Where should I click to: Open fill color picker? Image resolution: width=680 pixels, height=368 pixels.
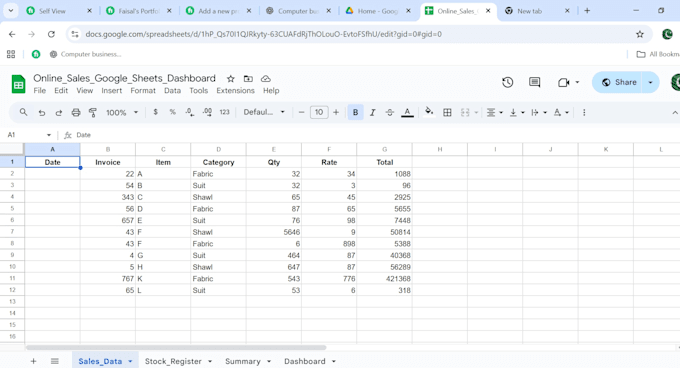[x=429, y=112]
